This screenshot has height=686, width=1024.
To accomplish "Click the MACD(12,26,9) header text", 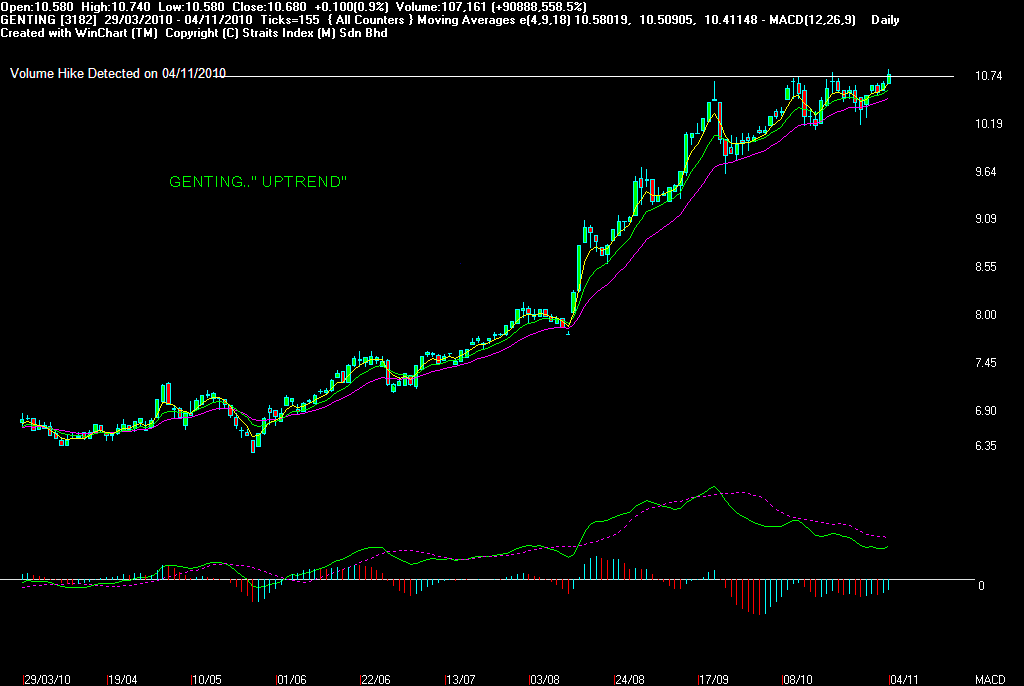I will [812, 20].
